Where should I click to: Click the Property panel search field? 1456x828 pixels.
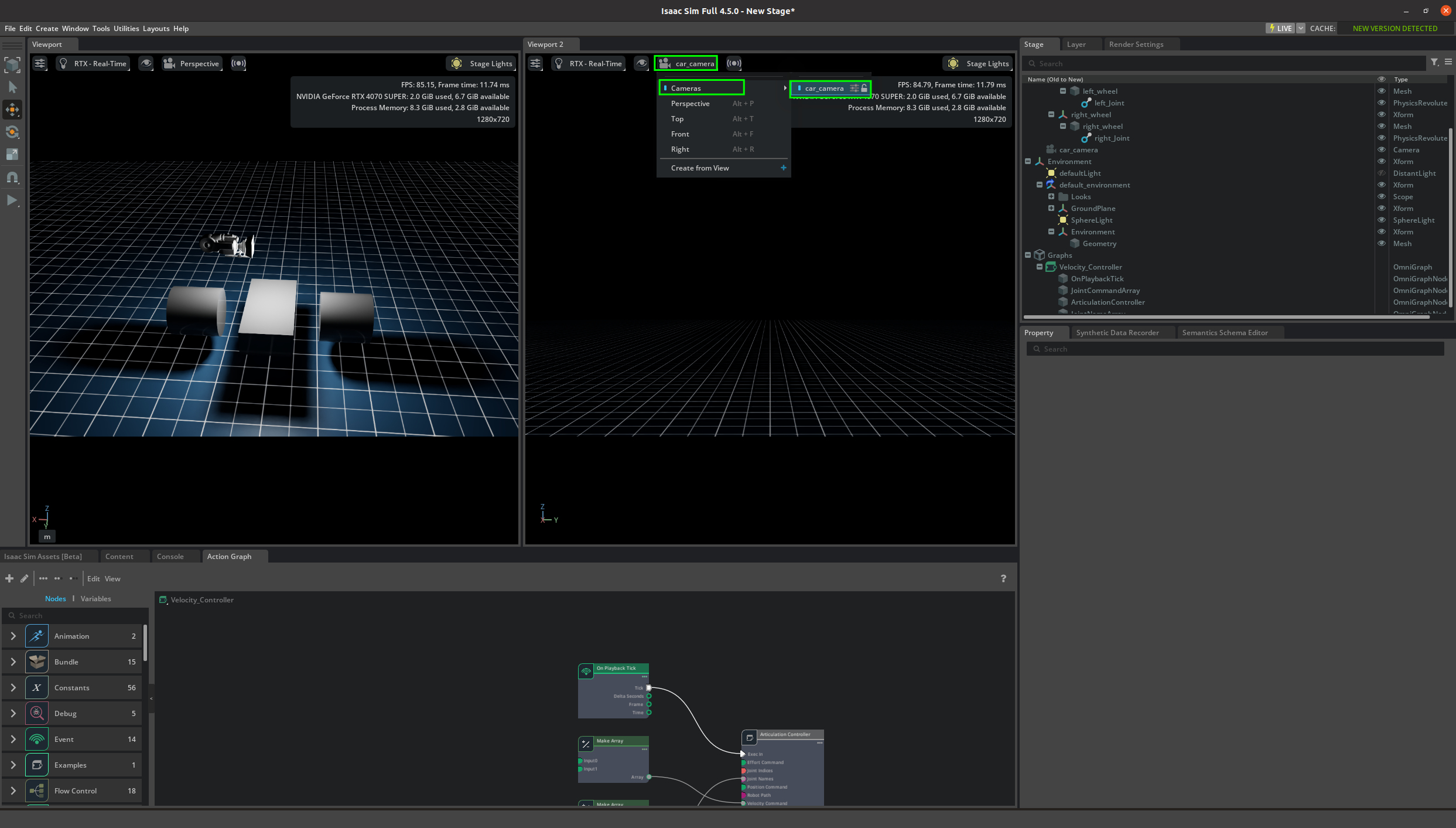tap(1236, 349)
